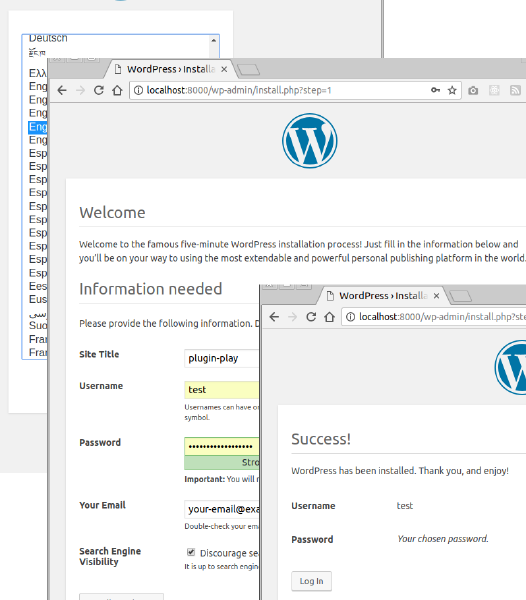Screen dimensions: 526x600
Task: Click the back arrow in Welcome window
Action: (x=62, y=90)
